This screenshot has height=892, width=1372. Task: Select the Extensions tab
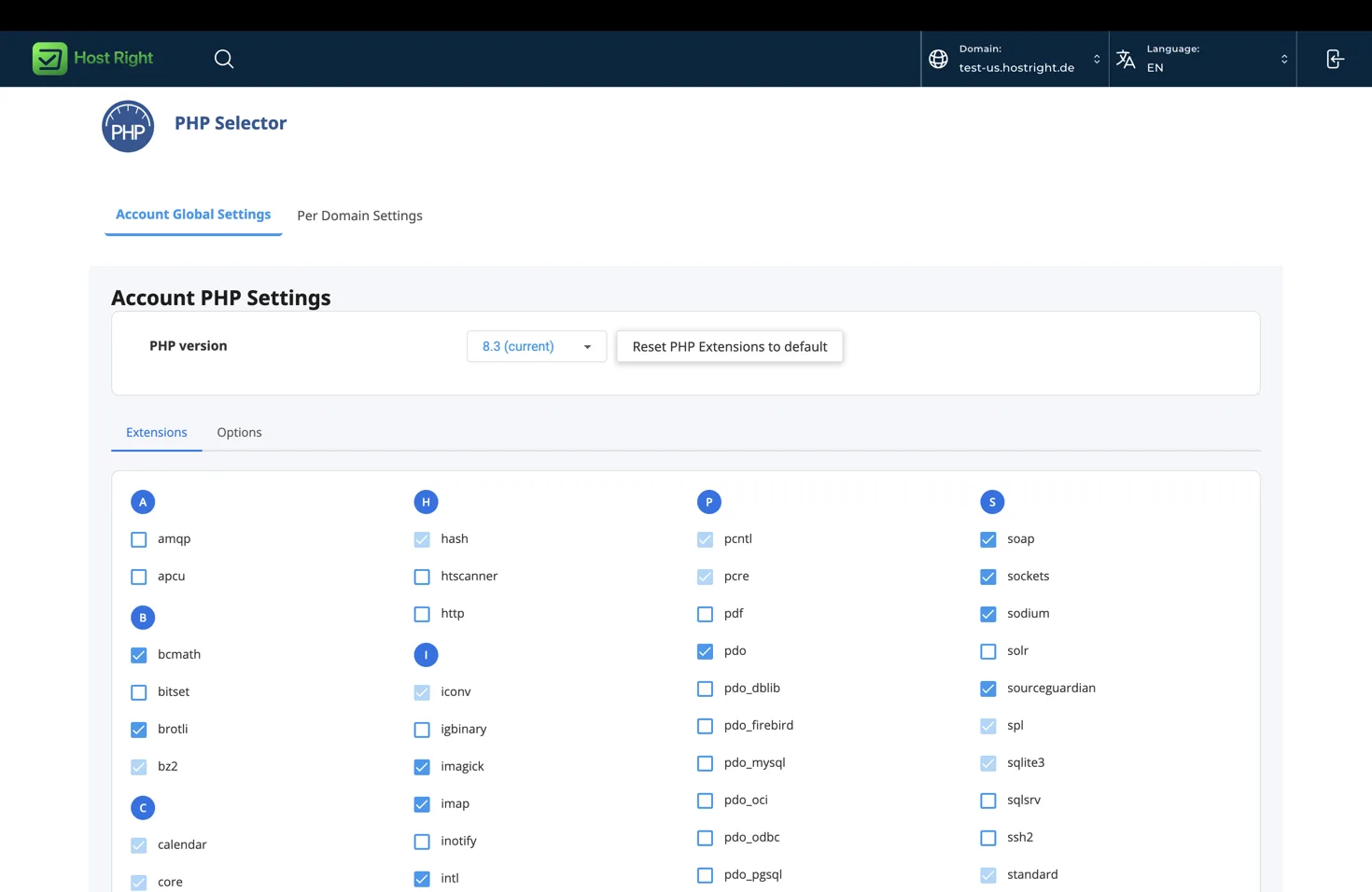pyautogui.click(x=157, y=432)
